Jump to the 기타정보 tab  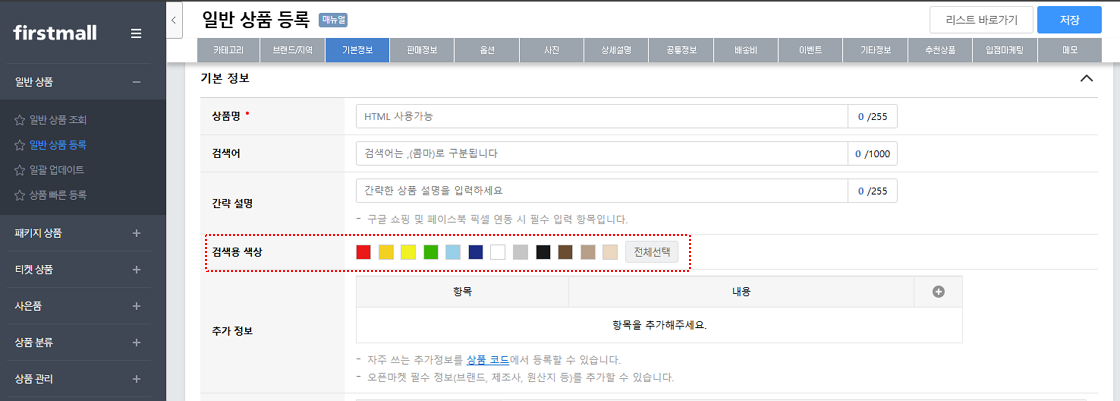click(875, 51)
